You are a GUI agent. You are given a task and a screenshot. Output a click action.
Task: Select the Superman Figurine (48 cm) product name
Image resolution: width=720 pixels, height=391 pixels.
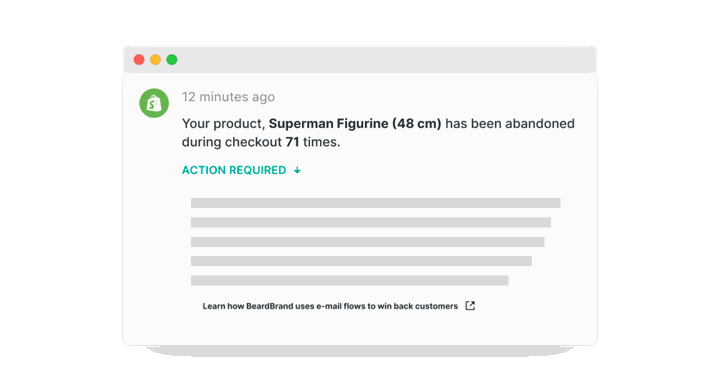[355, 124]
